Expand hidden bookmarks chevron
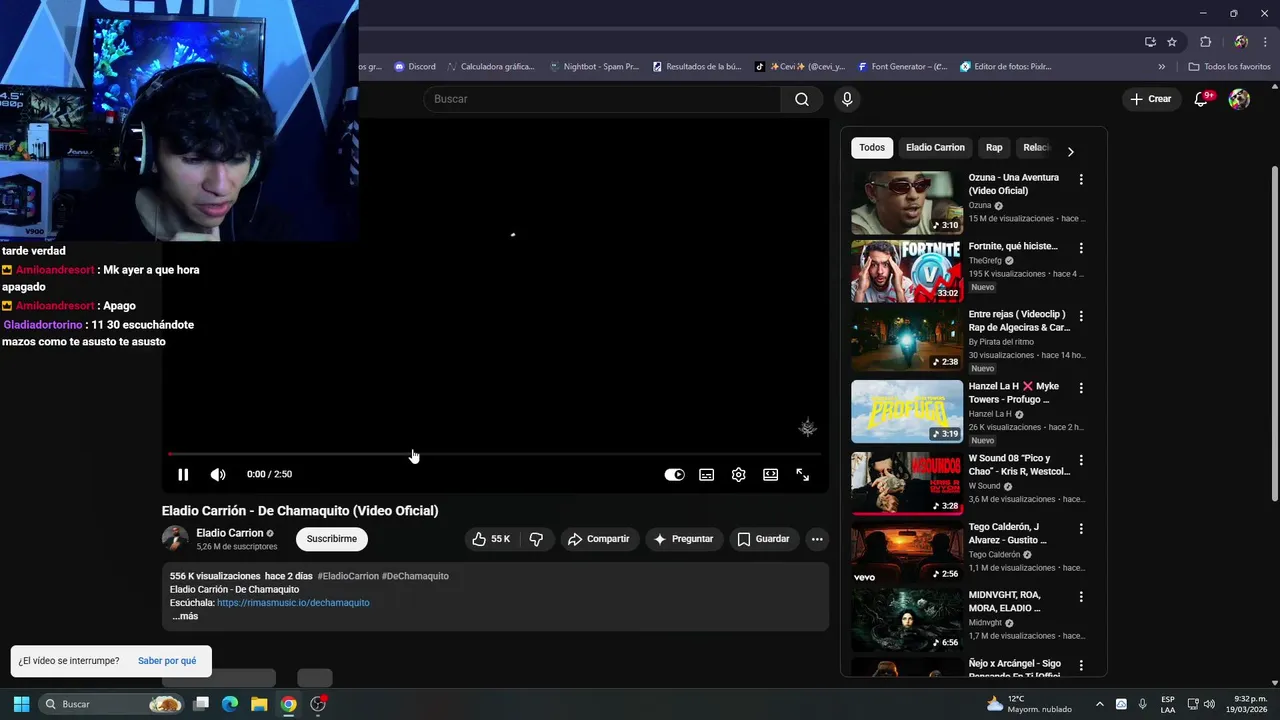The height and width of the screenshot is (720, 1280). (x=1162, y=67)
